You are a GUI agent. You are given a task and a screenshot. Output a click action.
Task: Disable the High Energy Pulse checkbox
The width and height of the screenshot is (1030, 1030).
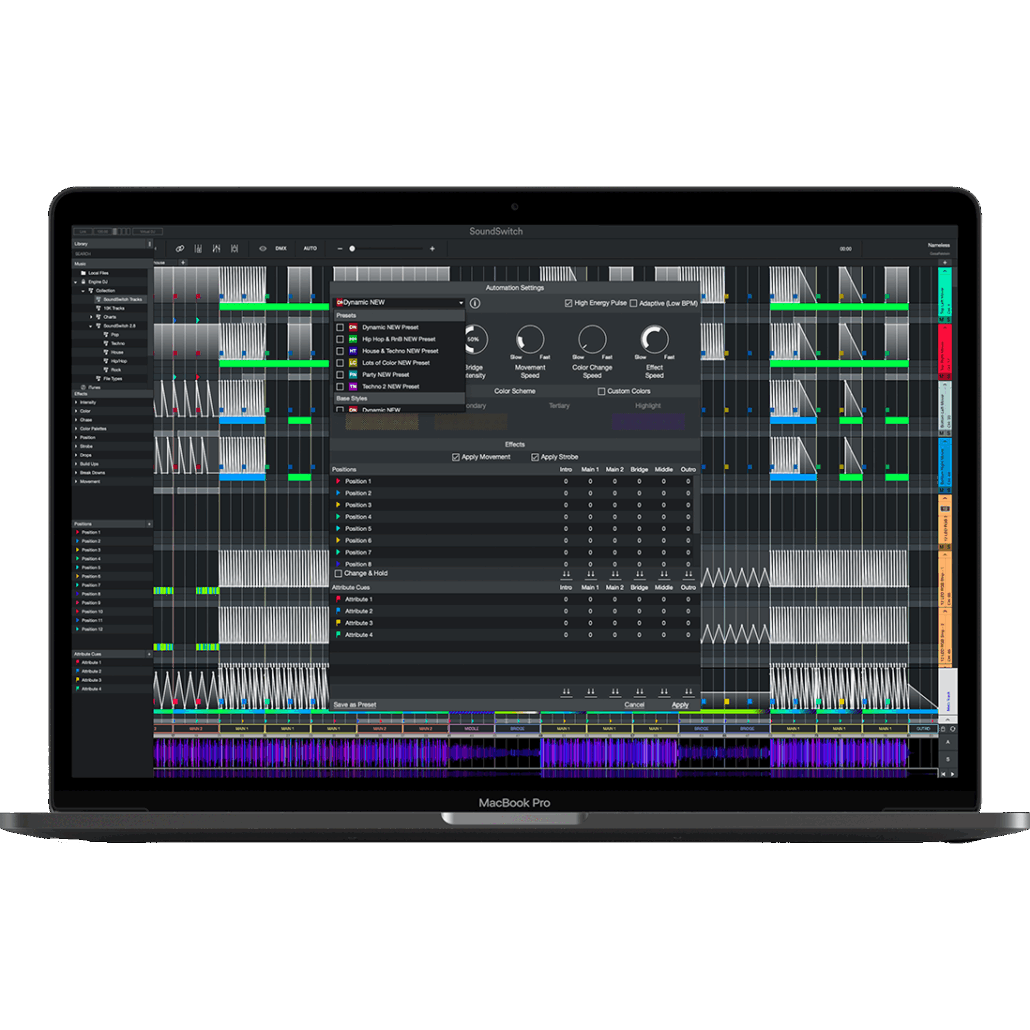click(568, 303)
